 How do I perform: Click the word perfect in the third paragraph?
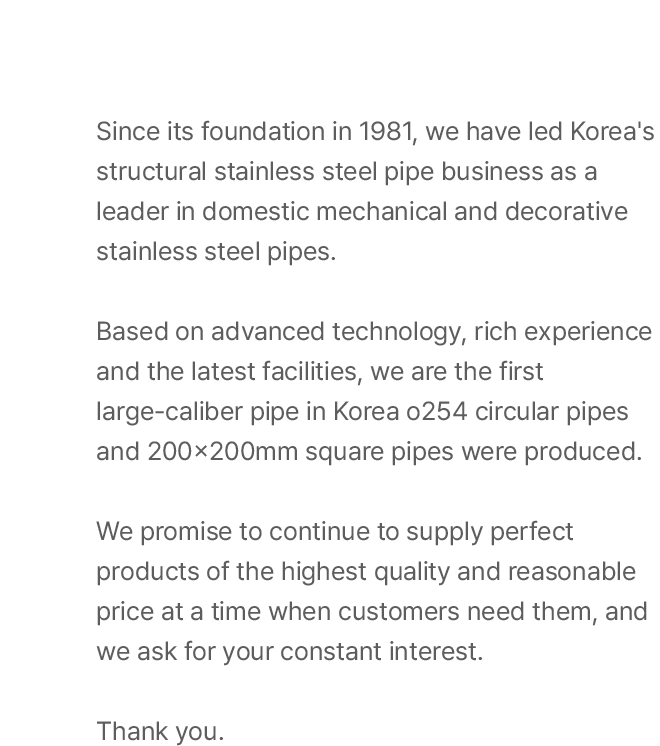point(532,532)
